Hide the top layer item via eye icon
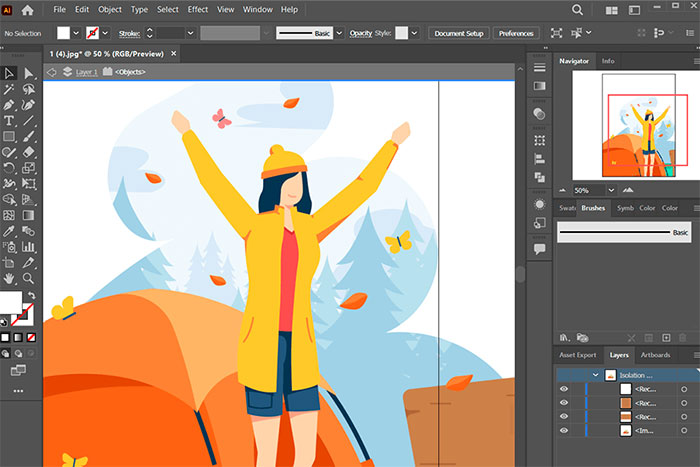This screenshot has height=467, width=700. (x=563, y=388)
